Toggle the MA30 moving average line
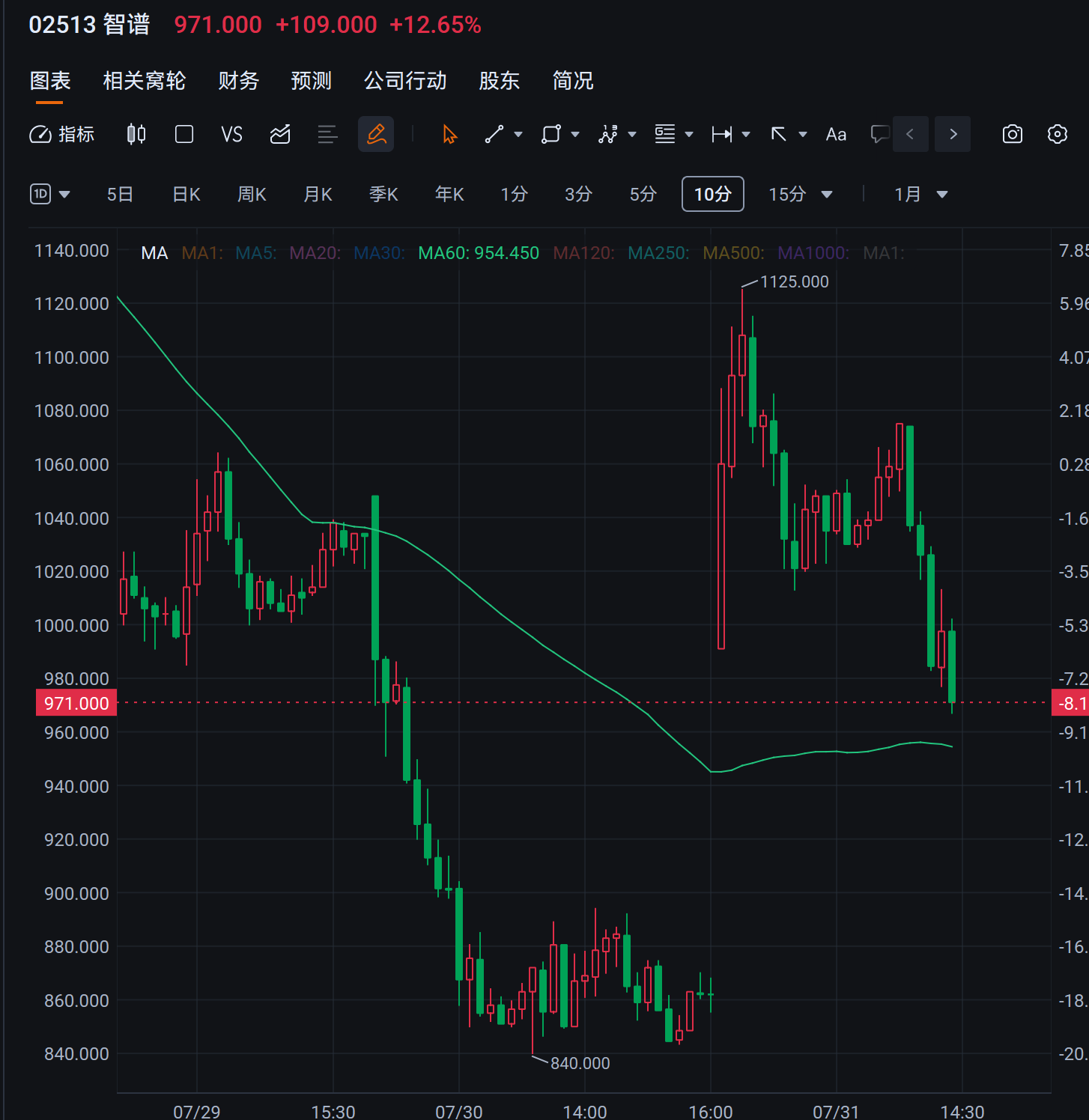The width and height of the screenshot is (1089, 1120). pyautogui.click(x=380, y=253)
